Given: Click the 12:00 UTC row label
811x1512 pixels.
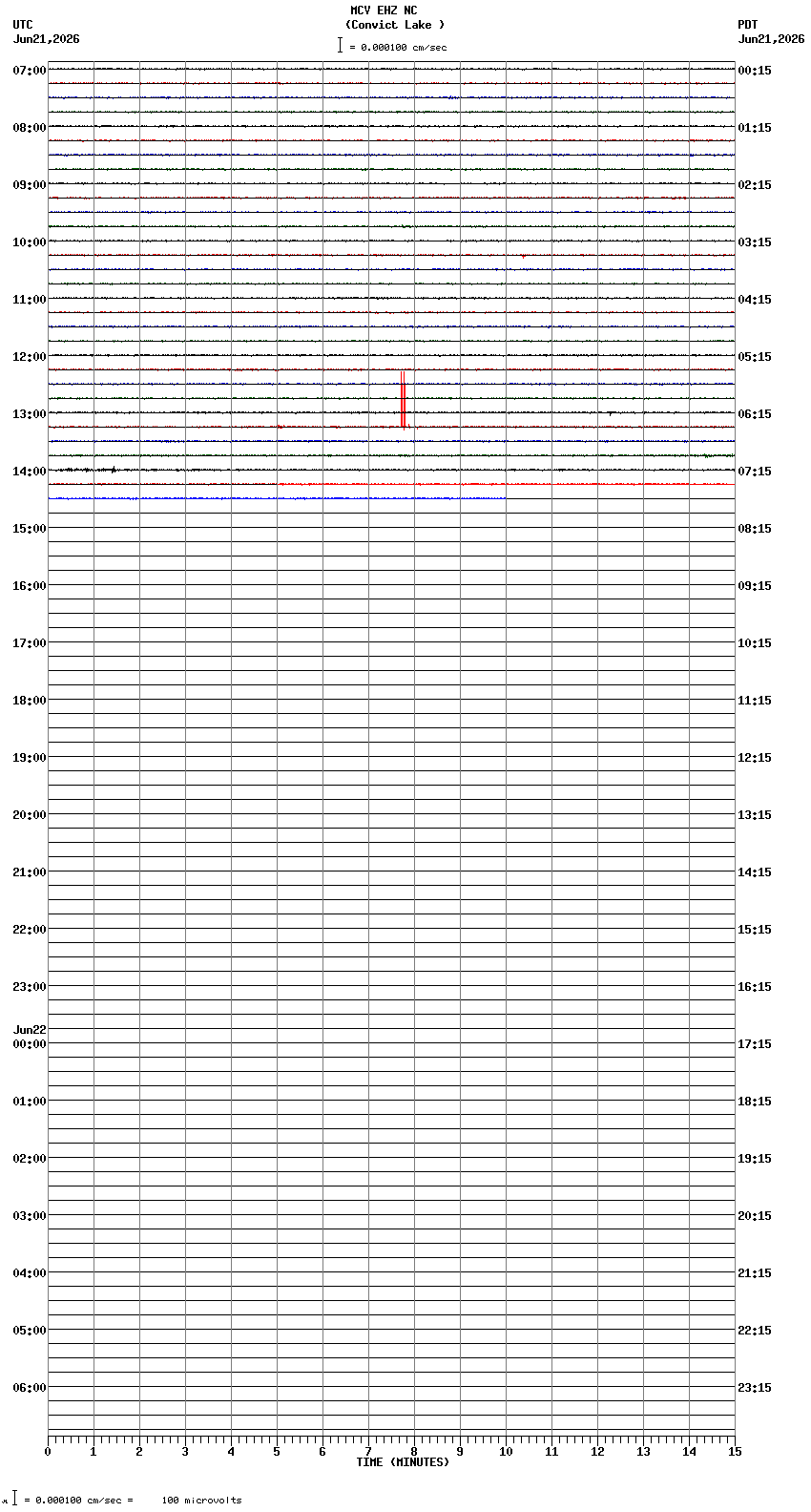Looking at the screenshot, I should click(x=30, y=357).
